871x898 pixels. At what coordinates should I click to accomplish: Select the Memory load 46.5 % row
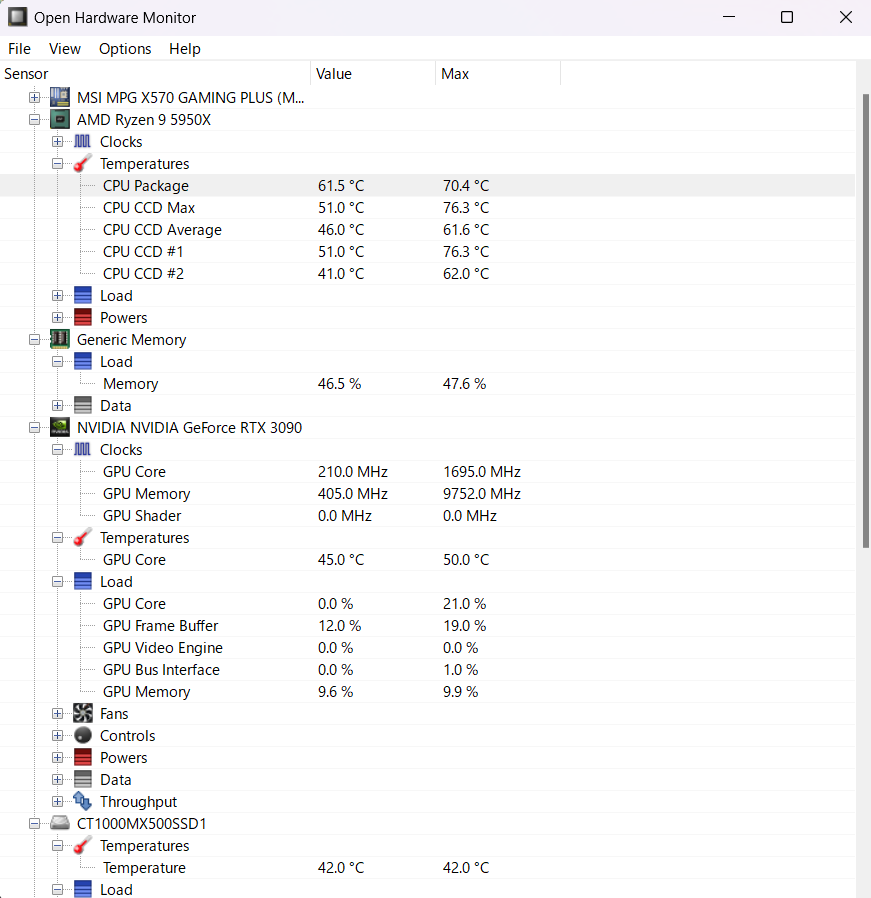[x=427, y=384]
